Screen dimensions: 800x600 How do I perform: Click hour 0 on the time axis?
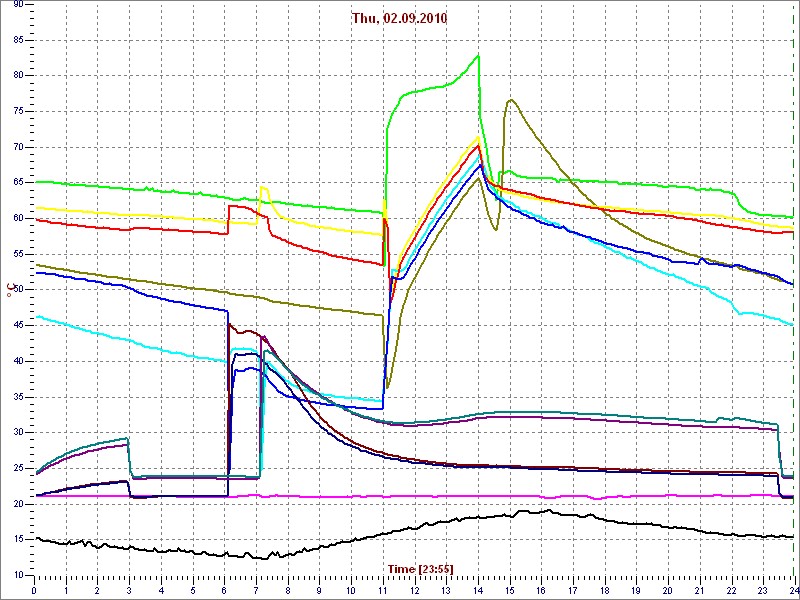34,590
